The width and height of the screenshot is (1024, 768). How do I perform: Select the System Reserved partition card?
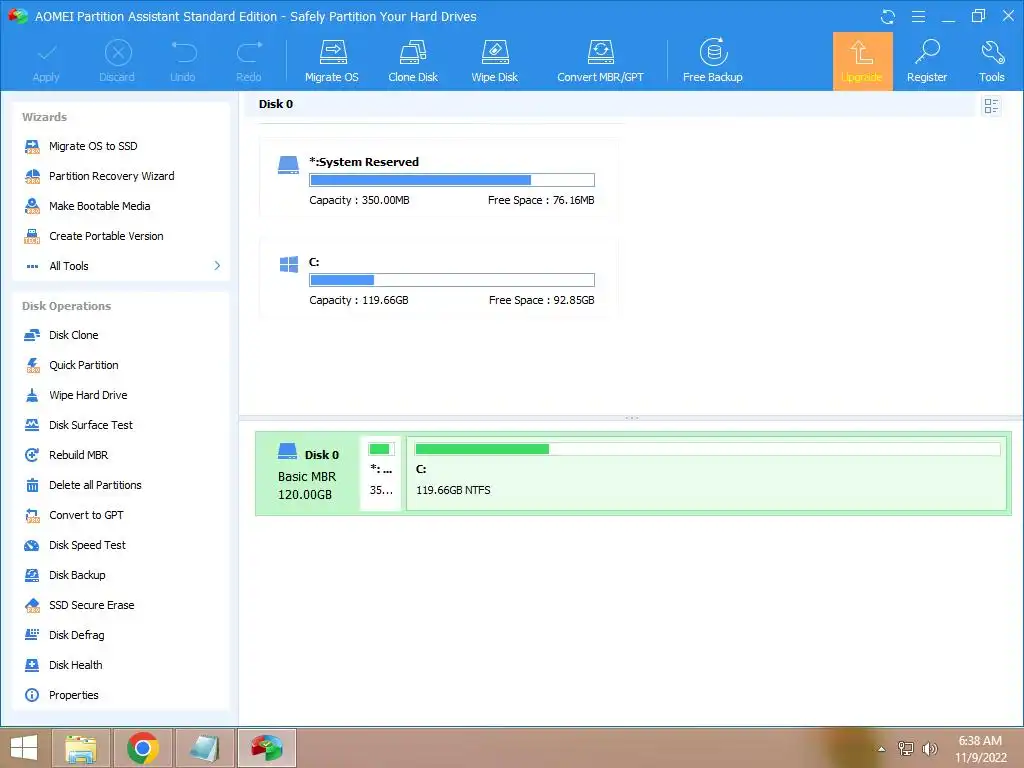[x=438, y=178]
